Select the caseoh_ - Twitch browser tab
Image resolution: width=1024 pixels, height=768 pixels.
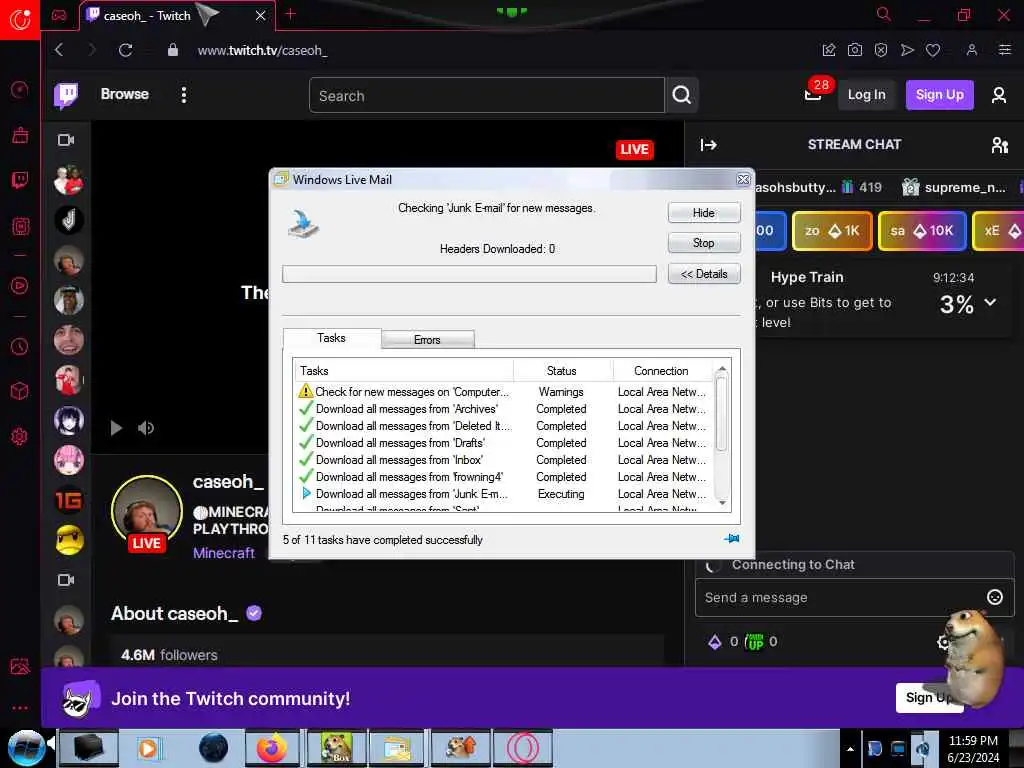(x=176, y=16)
